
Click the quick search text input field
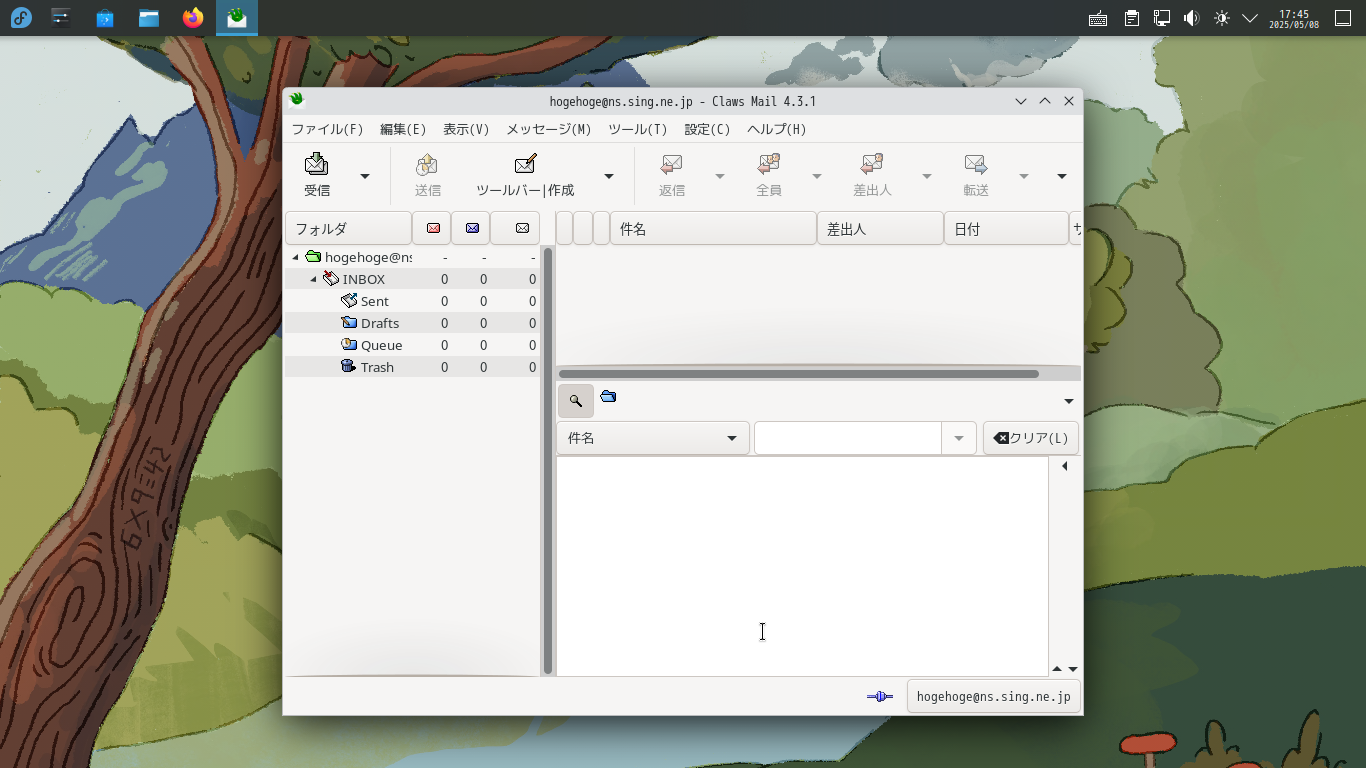click(847, 438)
